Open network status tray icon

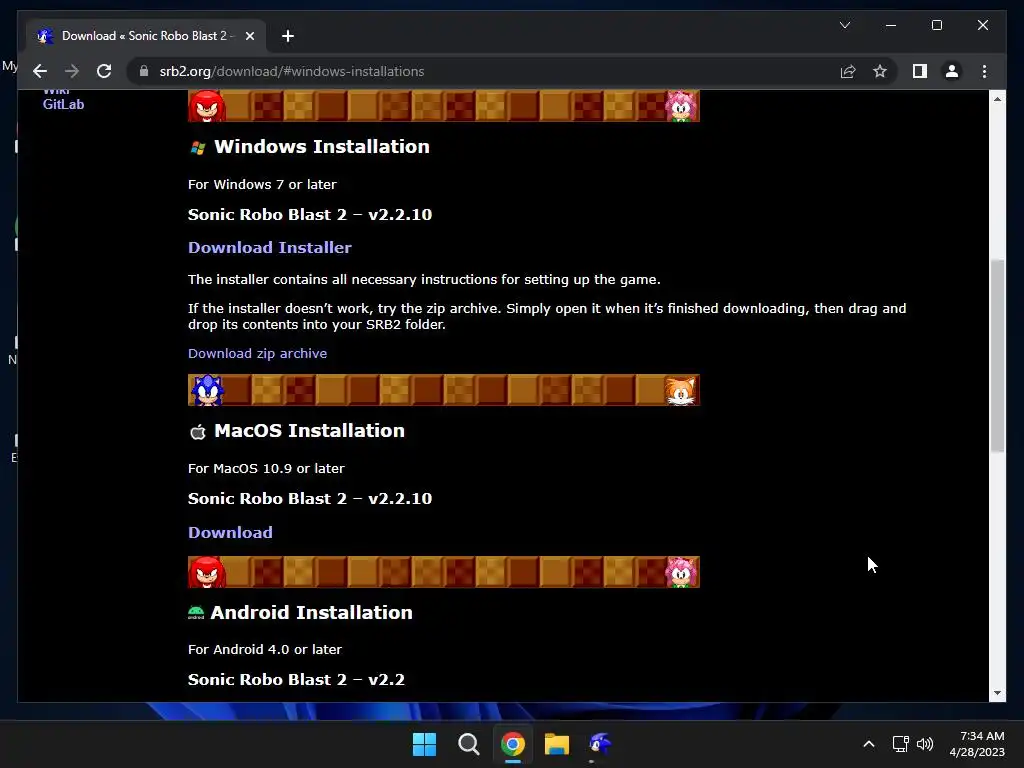click(x=901, y=744)
